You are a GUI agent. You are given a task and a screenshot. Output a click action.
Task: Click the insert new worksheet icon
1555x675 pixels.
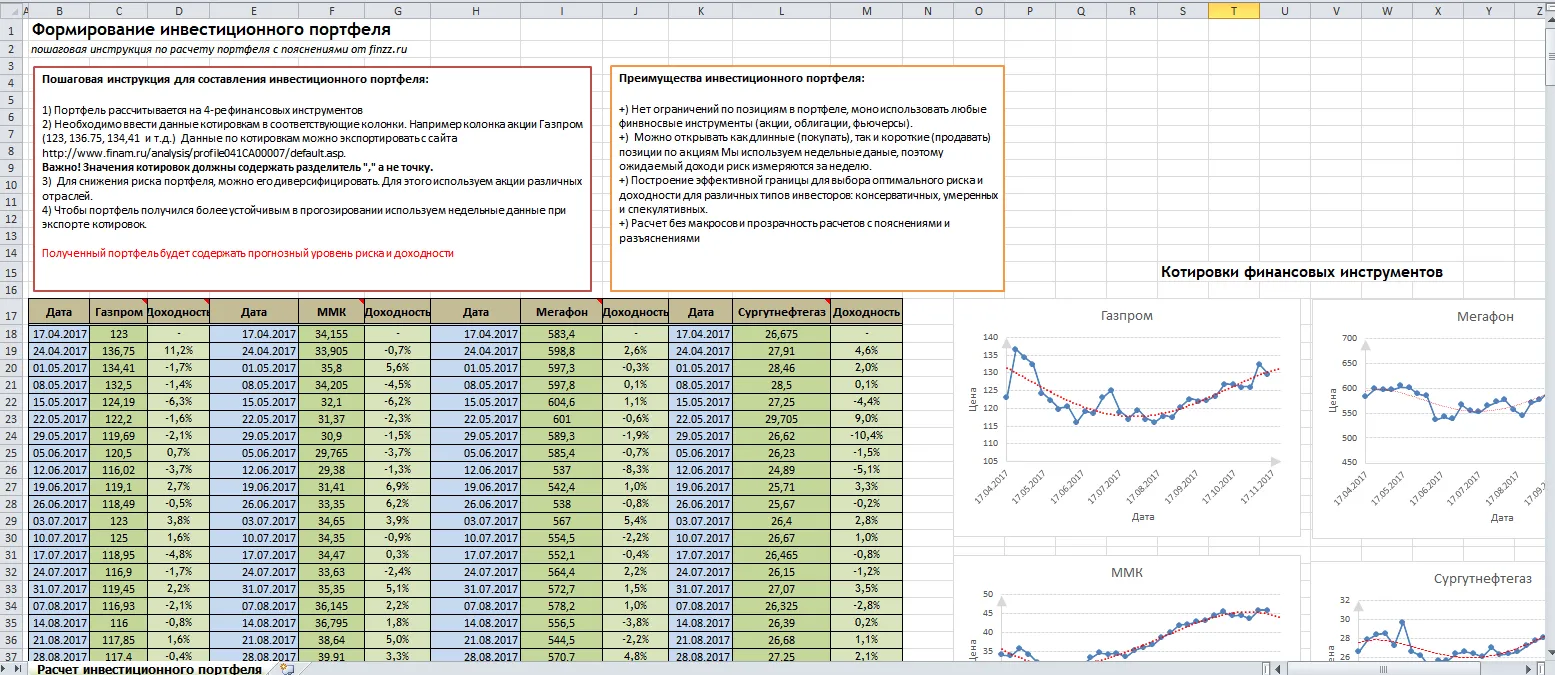[289, 668]
